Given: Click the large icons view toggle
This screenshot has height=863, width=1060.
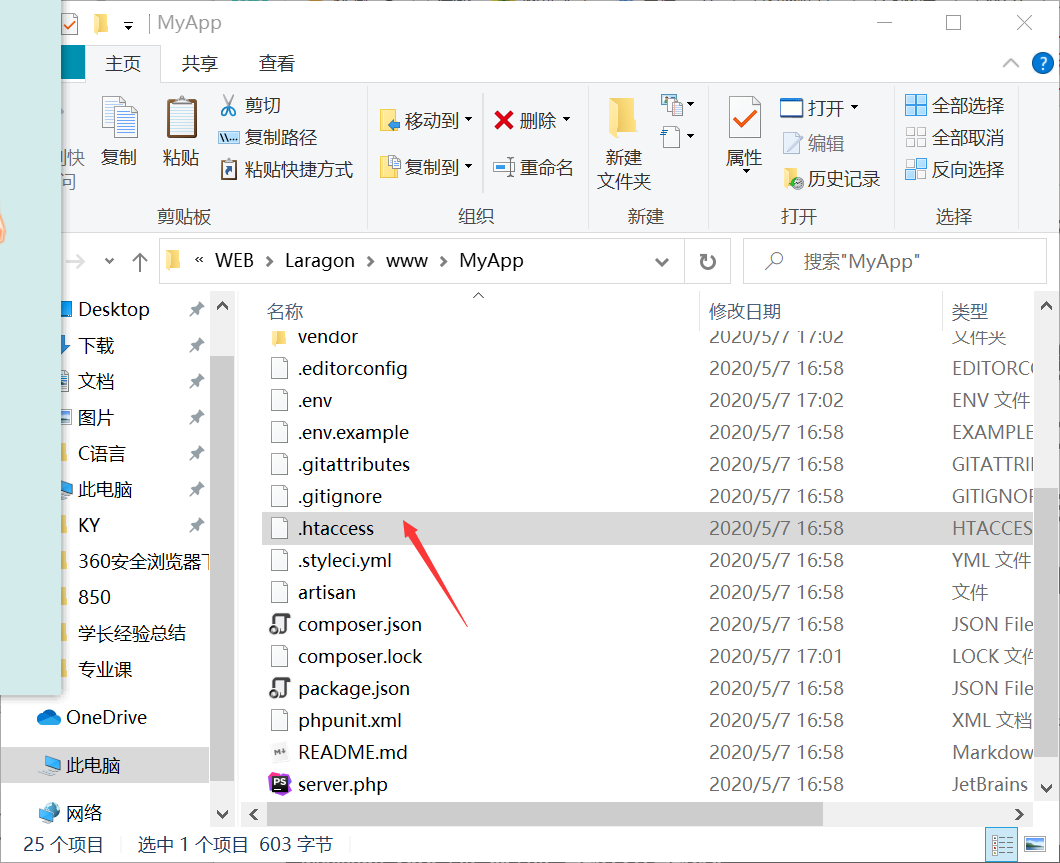Looking at the screenshot, I should pyautogui.click(x=1035, y=845).
